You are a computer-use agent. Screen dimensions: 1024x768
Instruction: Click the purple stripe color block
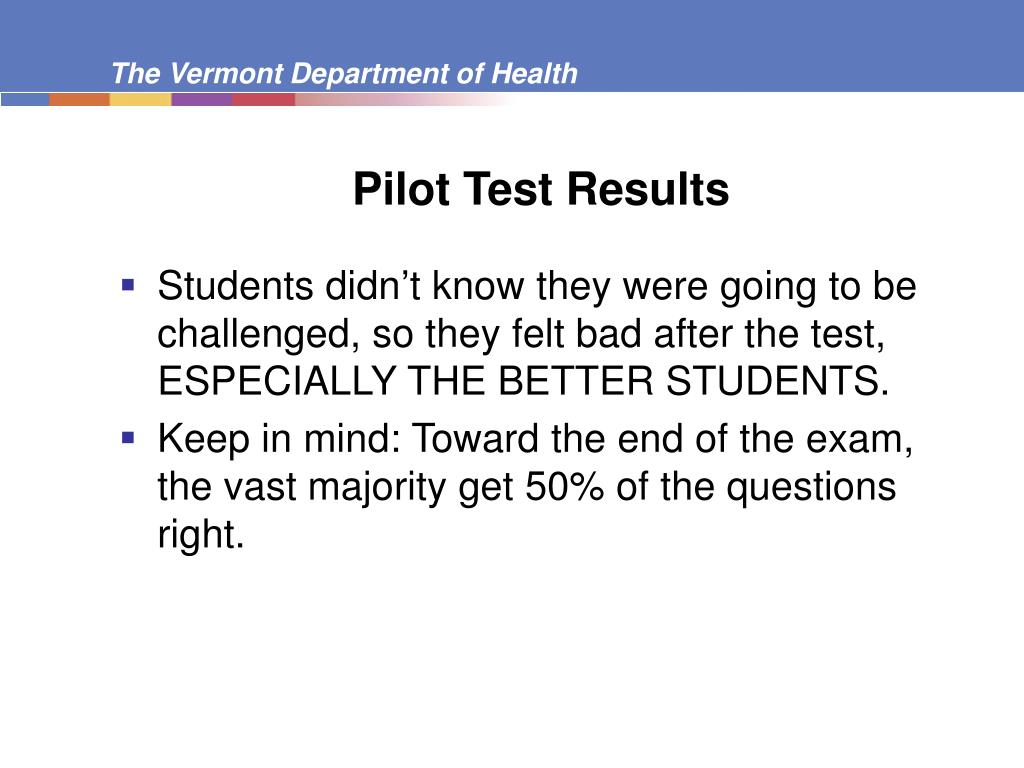pos(202,99)
